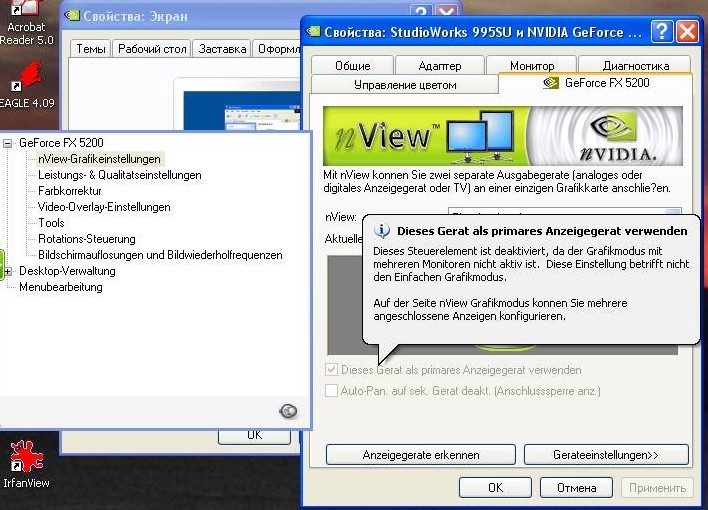
Task: Click the NVIDIA logo in the nView banner
Action: coord(618,136)
